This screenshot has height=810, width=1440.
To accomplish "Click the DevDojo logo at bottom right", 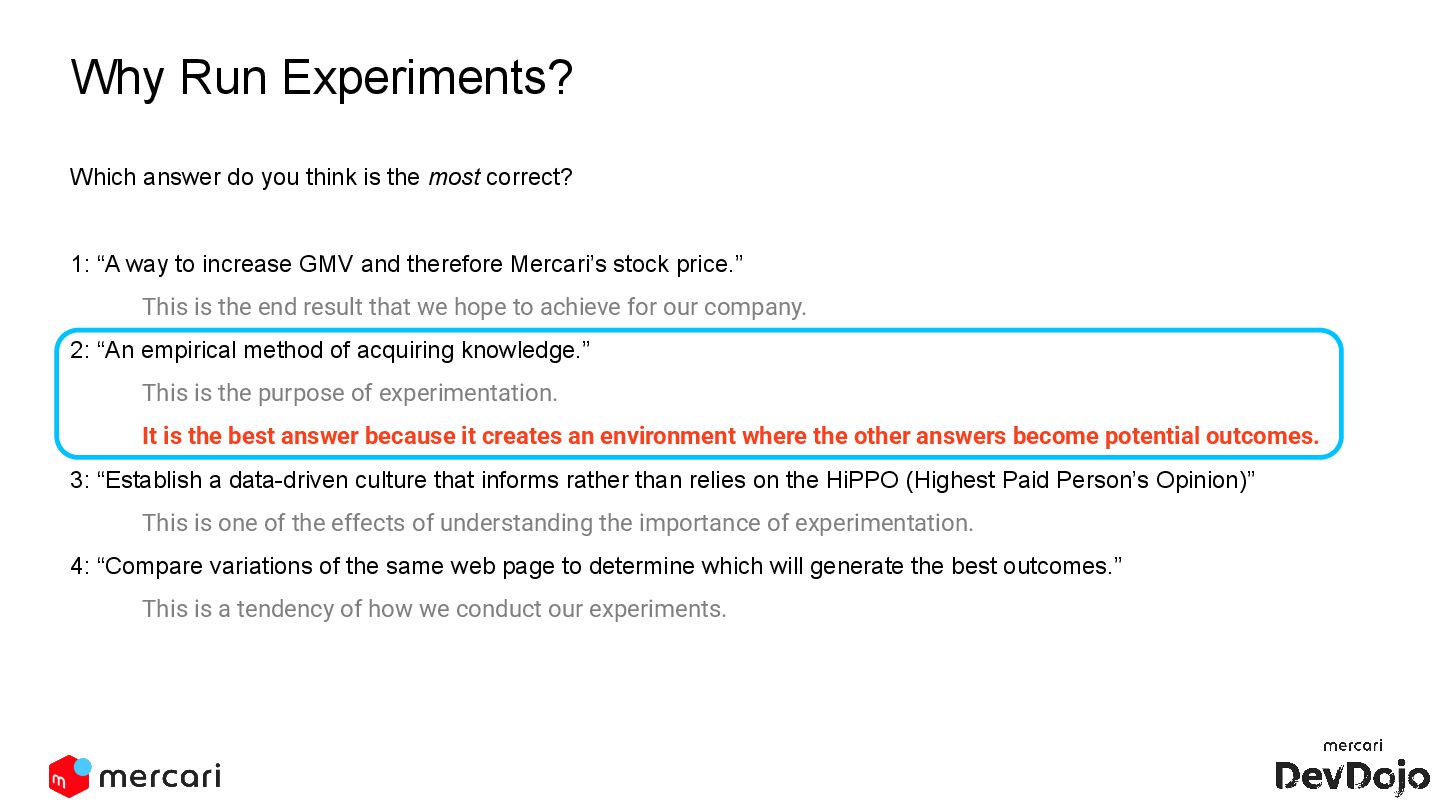I will pyautogui.click(x=1352, y=775).
